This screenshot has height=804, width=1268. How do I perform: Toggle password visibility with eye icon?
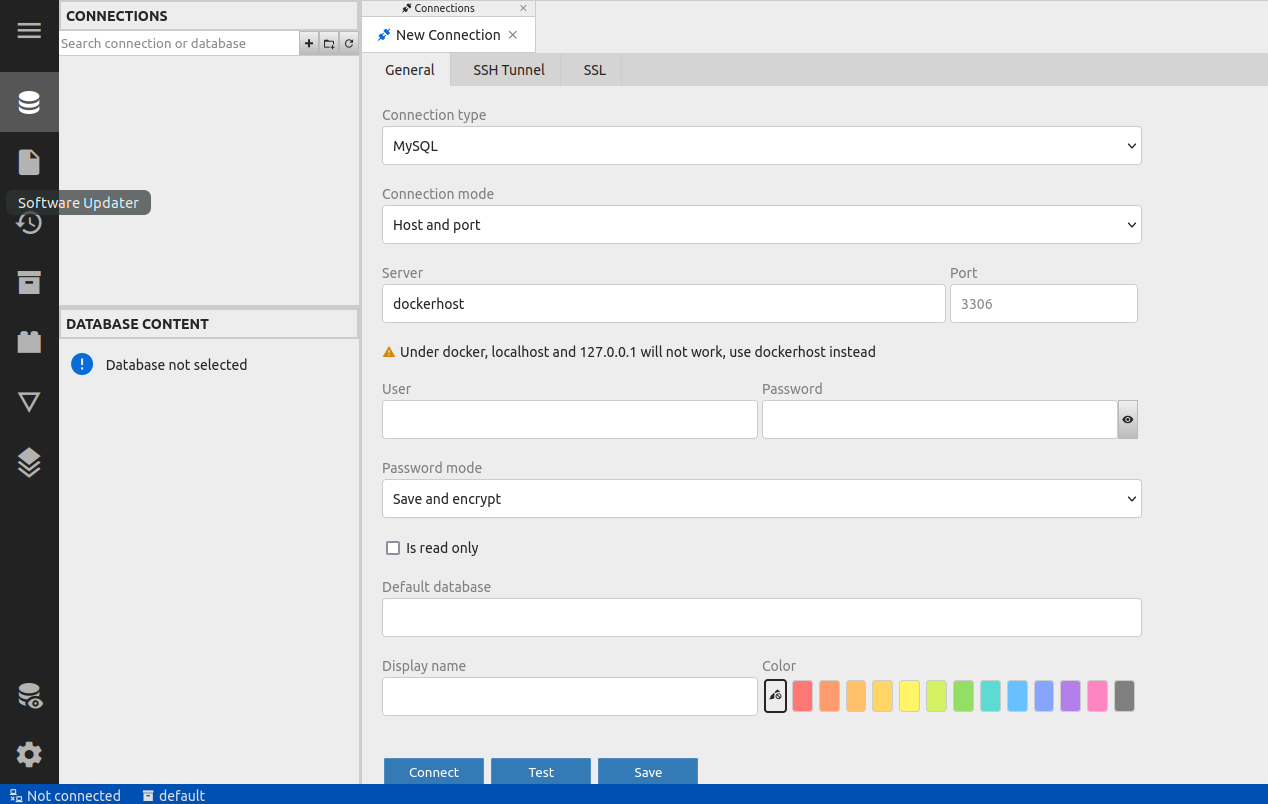(1127, 420)
